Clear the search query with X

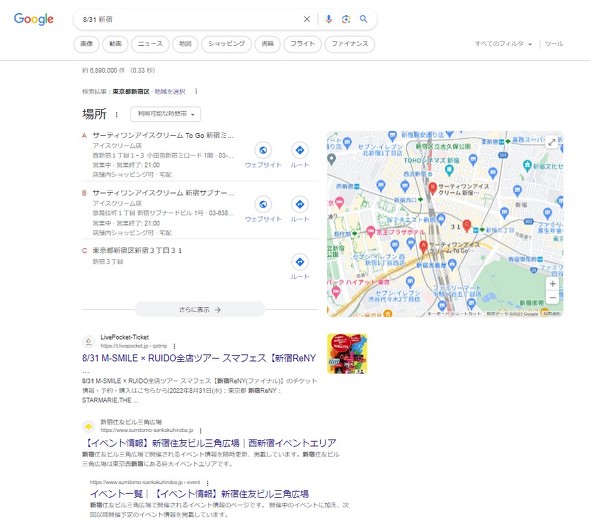pyautogui.click(x=307, y=19)
